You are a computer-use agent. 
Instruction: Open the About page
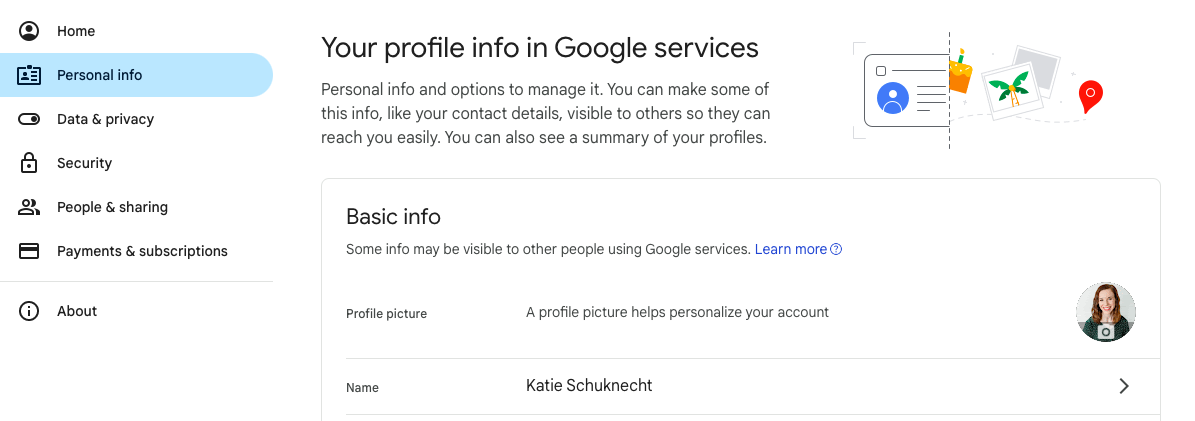(x=77, y=311)
